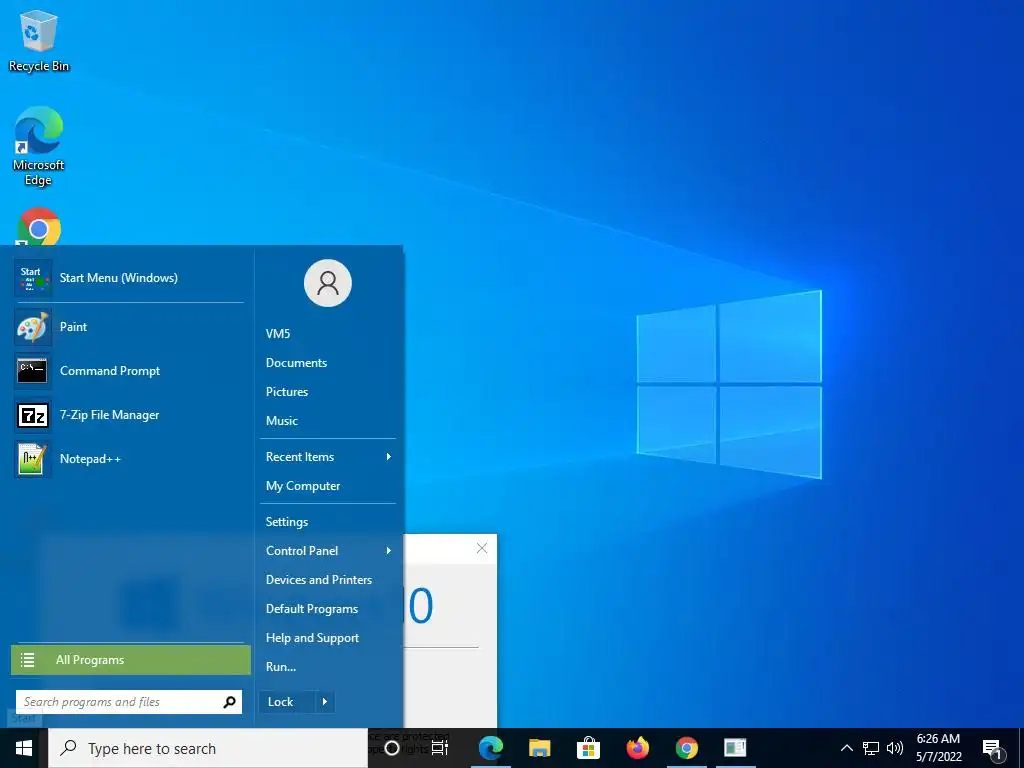Expand the Recent Items submenu arrow
1024x768 pixels.
[x=389, y=457]
